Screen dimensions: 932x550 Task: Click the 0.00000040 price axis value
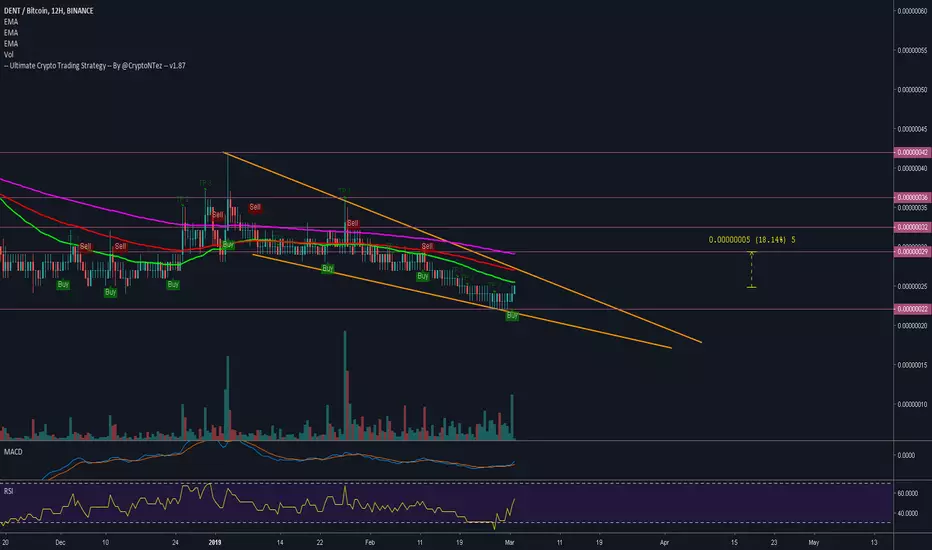click(x=912, y=169)
